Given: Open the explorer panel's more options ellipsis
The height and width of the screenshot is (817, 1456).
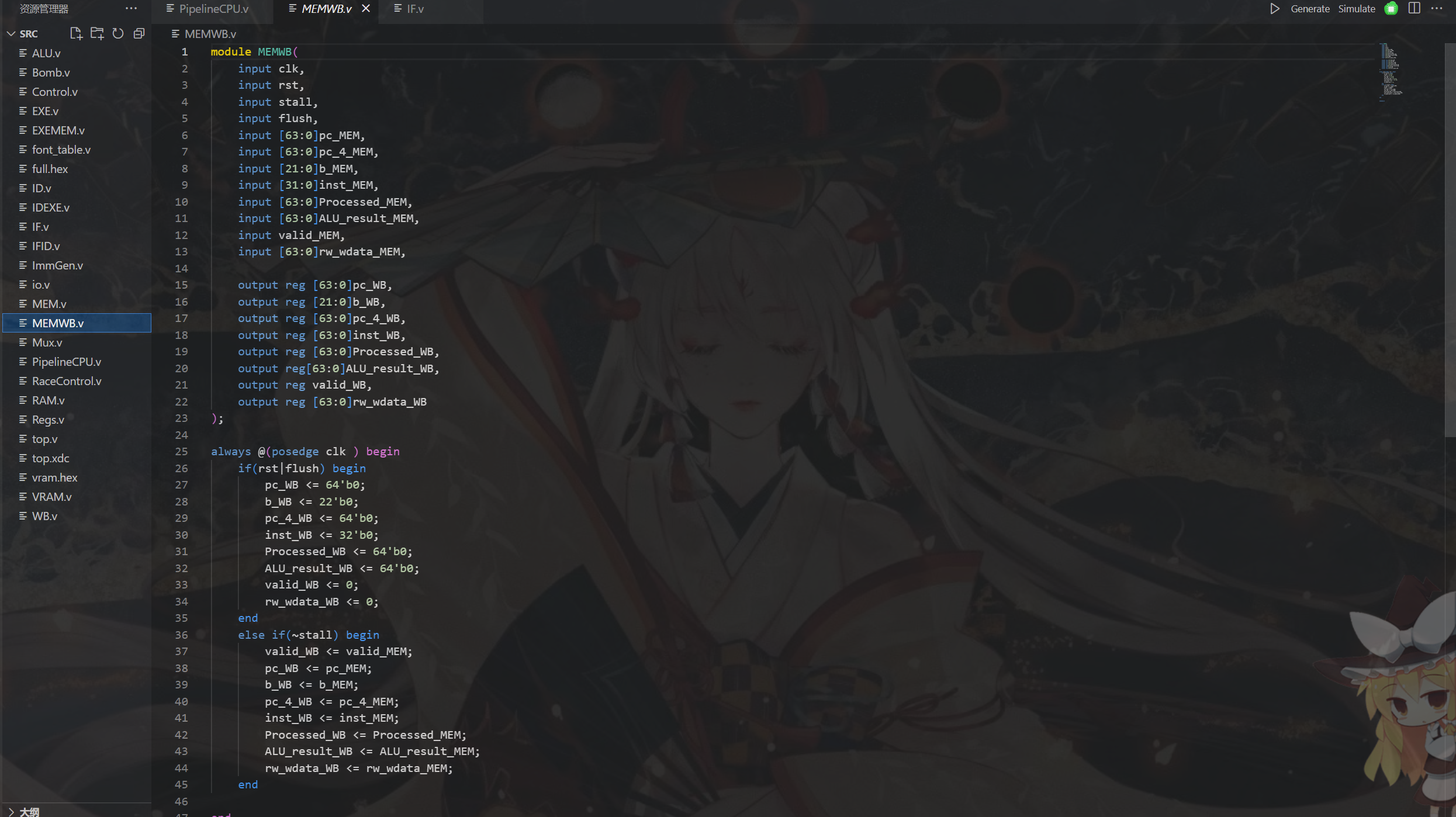Looking at the screenshot, I should point(131,9).
